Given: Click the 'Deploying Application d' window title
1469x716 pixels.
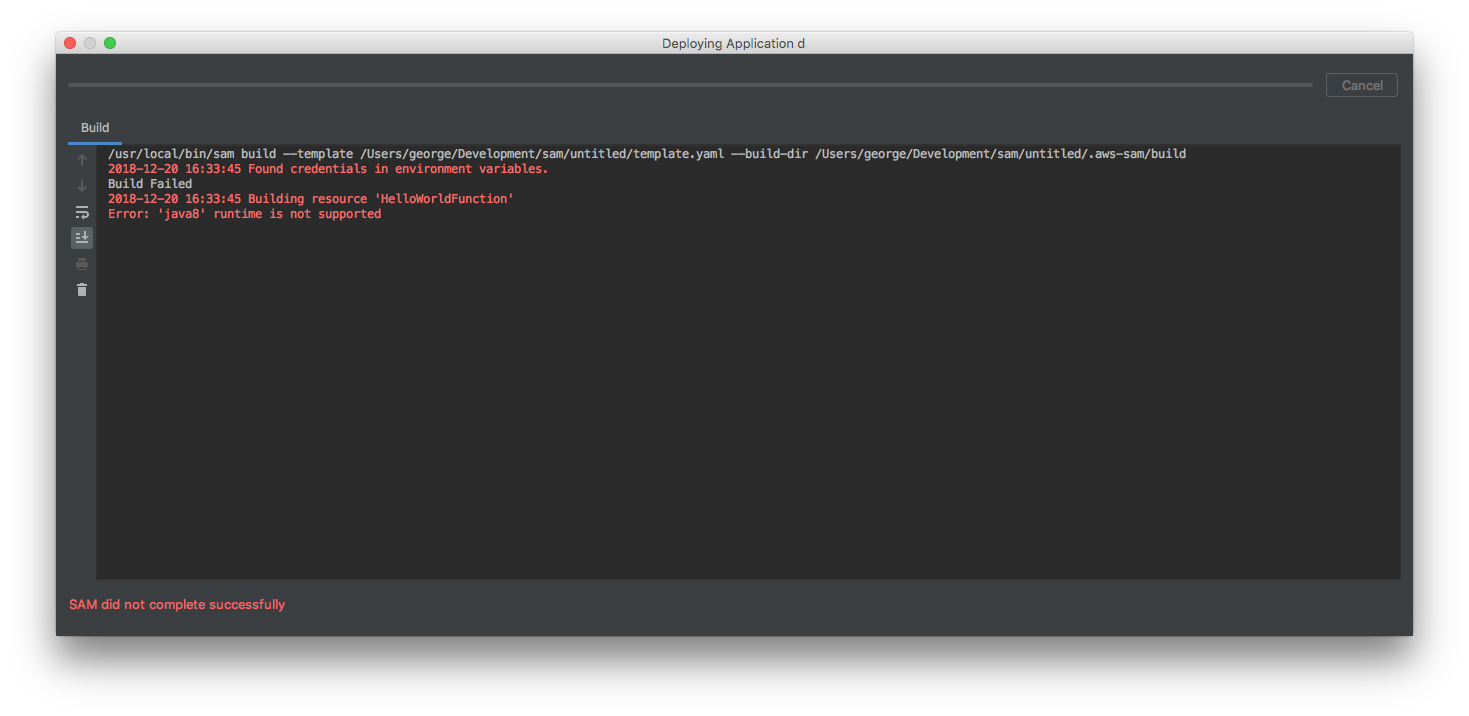Looking at the screenshot, I should point(733,43).
